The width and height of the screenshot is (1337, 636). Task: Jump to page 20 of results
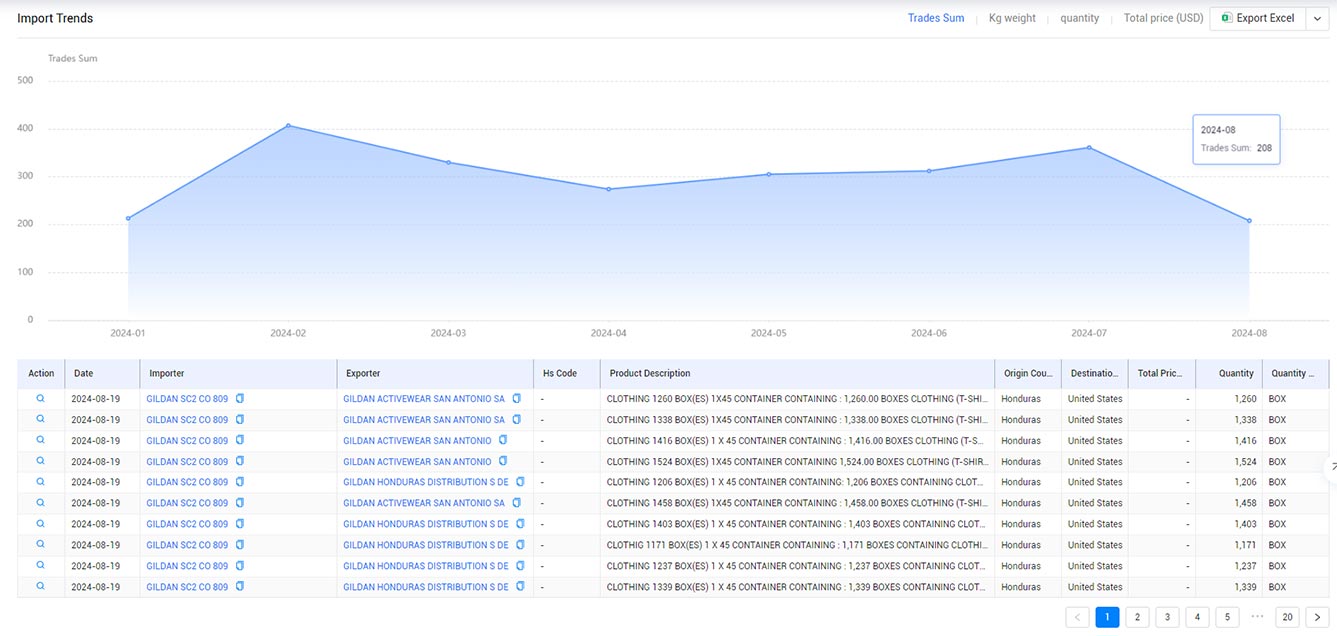1288,617
